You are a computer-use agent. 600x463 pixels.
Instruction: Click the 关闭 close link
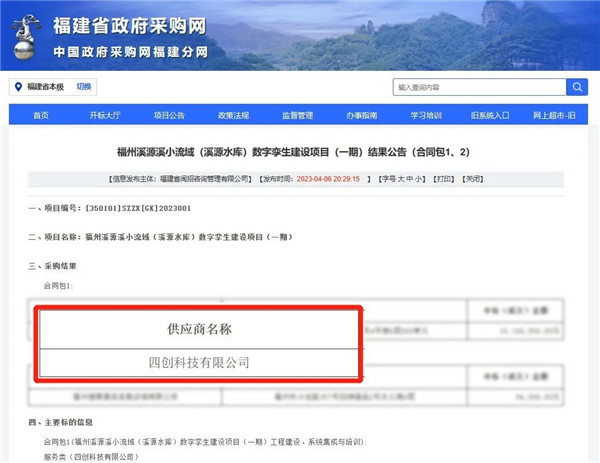click(x=473, y=179)
